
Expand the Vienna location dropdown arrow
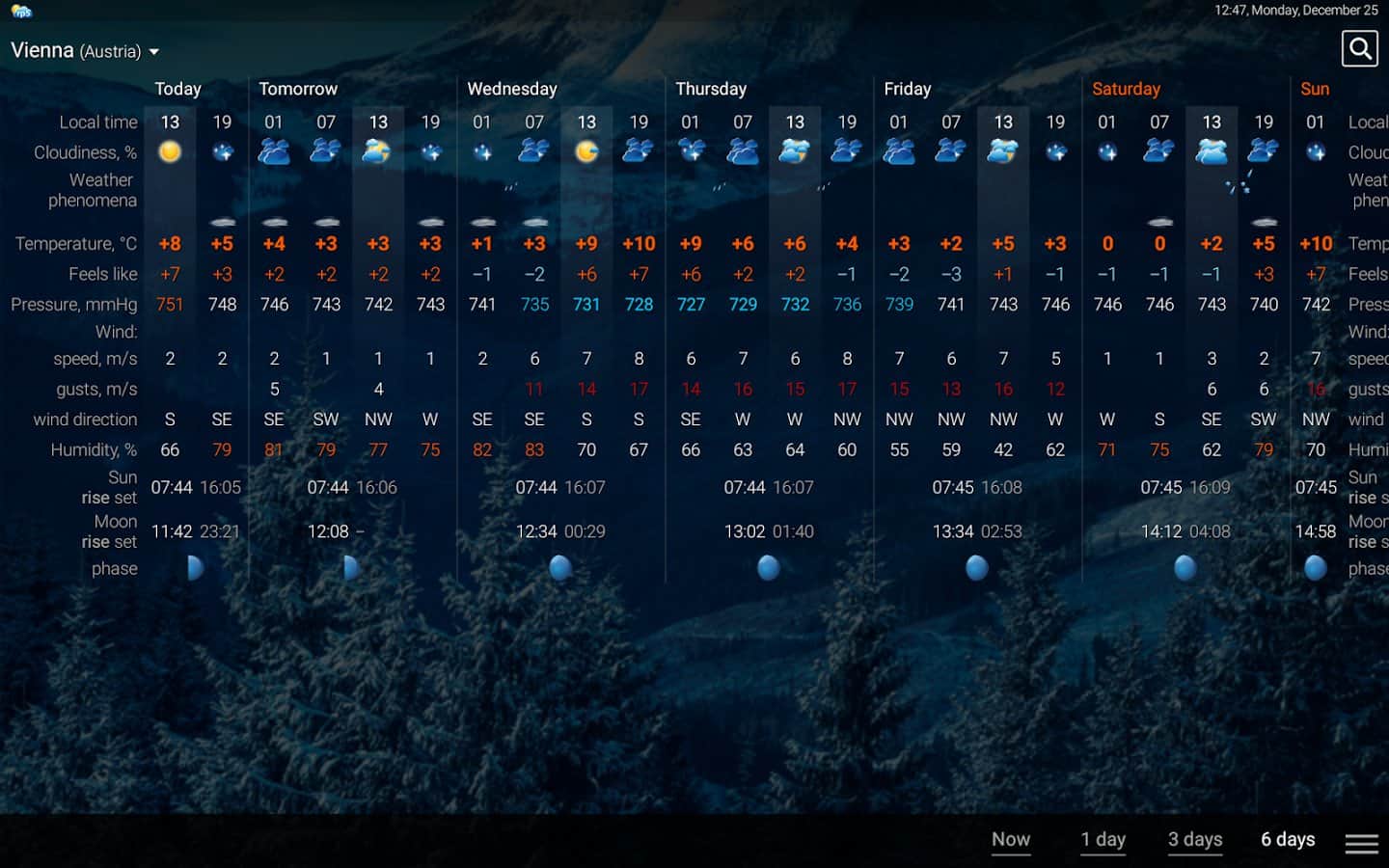coord(154,52)
